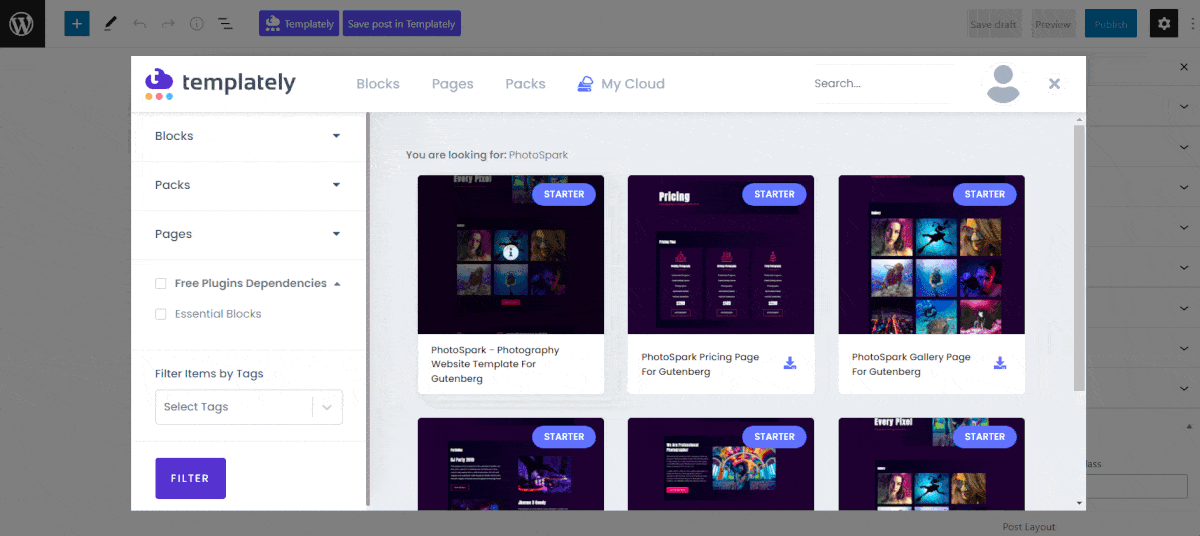Switch to the Pages tab
The image size is (1200, 536).
(x=453, y=84)
